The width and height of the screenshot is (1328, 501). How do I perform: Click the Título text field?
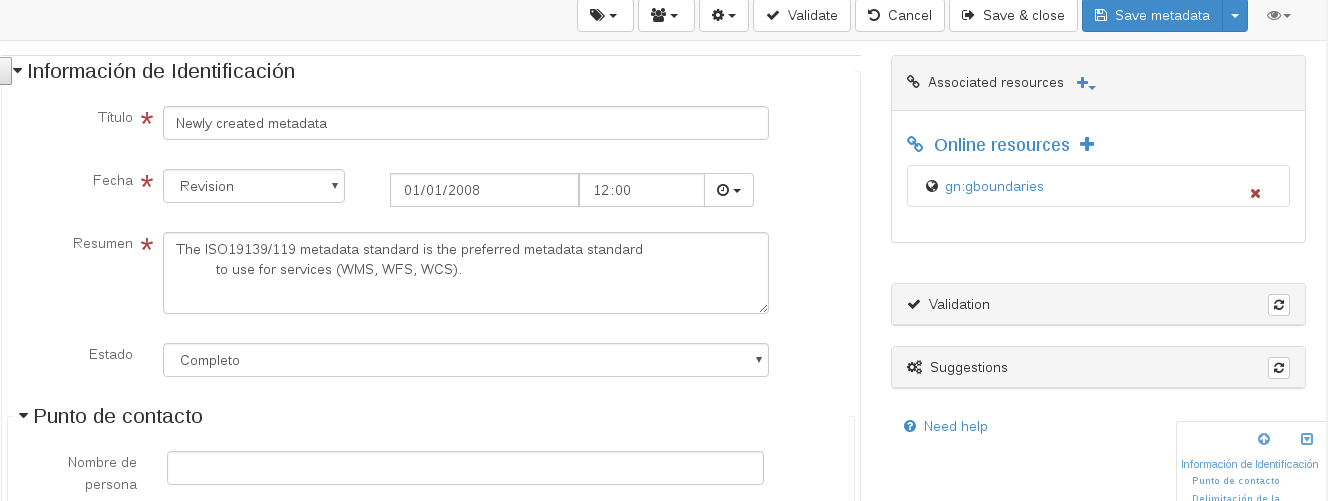pyautogui.click(x=465, y=123)
